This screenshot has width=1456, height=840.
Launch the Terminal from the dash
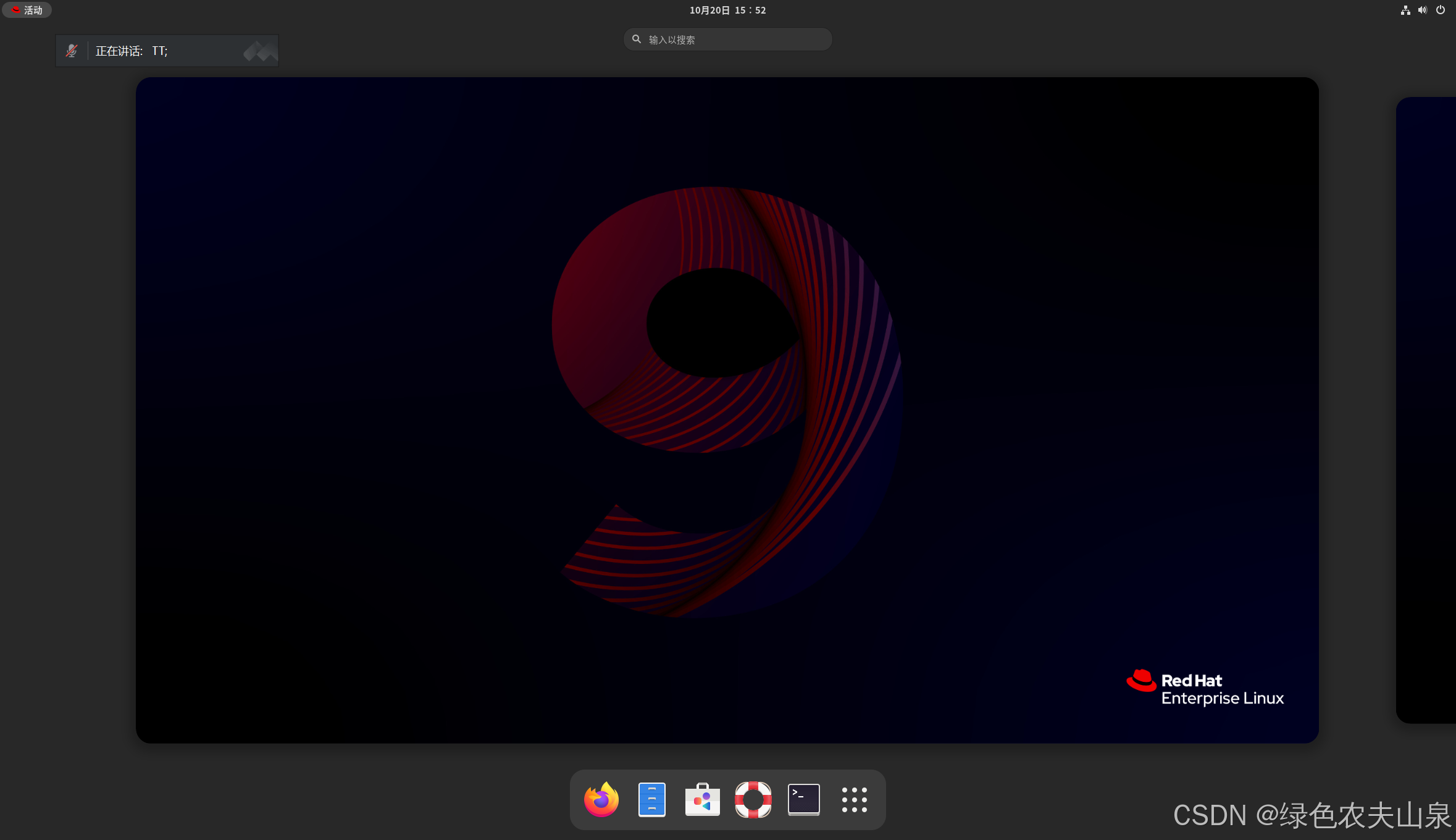pyautogui.click(x=803, y=799)
